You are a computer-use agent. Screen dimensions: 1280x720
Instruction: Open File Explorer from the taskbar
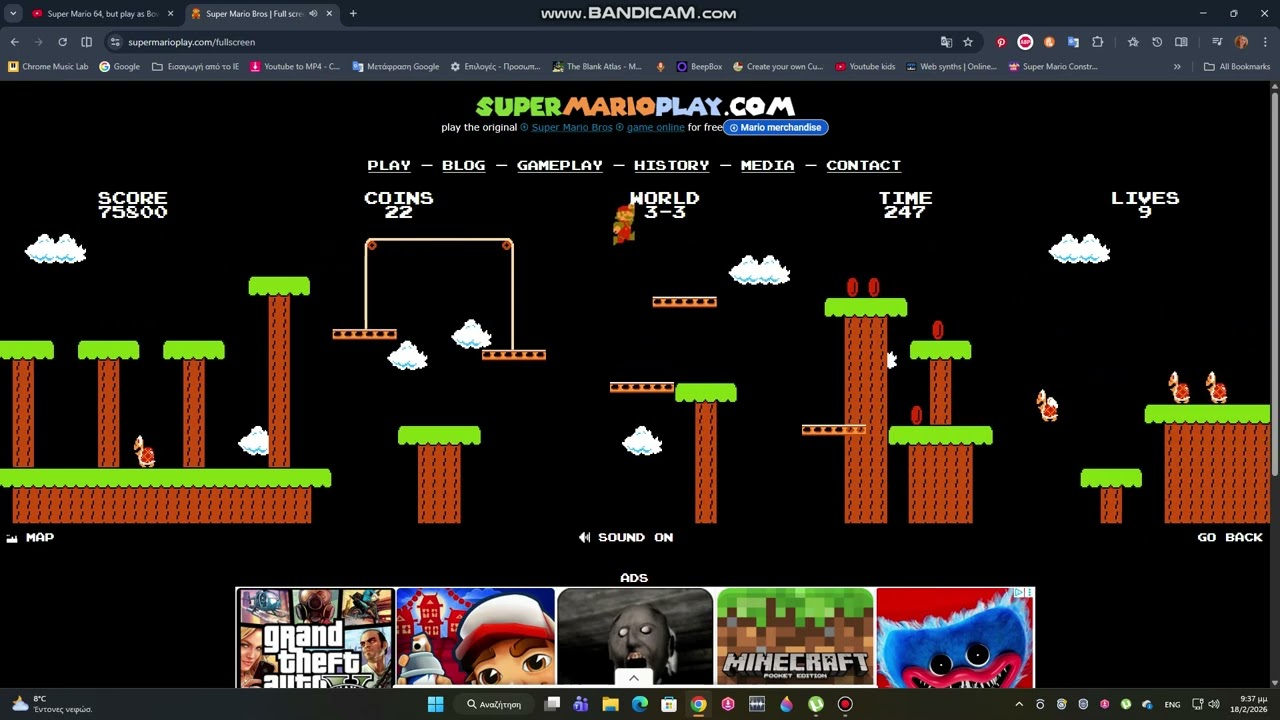[610, 704]
